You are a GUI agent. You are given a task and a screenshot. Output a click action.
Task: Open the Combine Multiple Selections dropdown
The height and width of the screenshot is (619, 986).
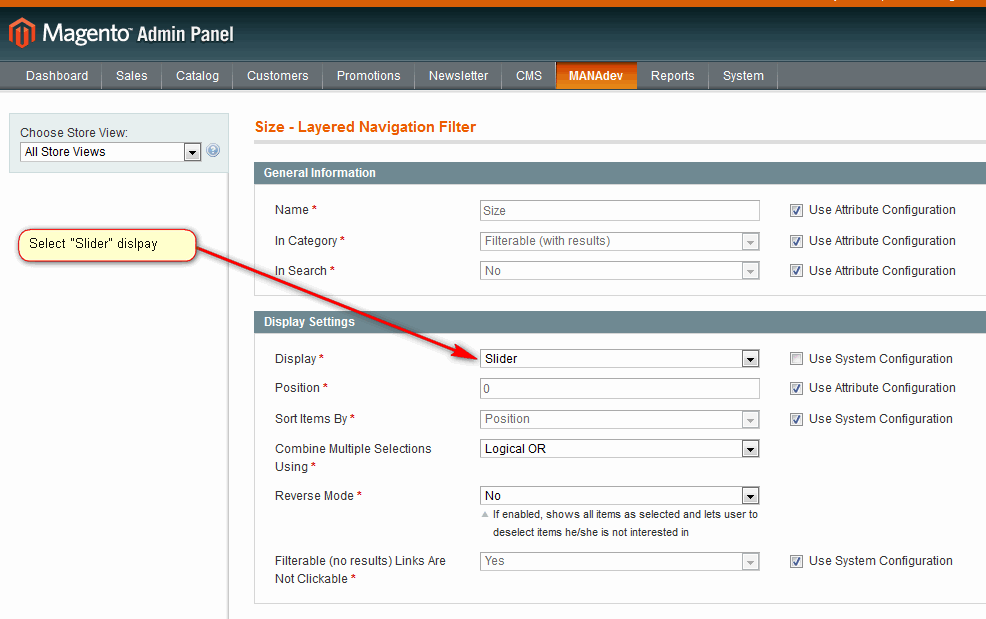coord(619,449)
